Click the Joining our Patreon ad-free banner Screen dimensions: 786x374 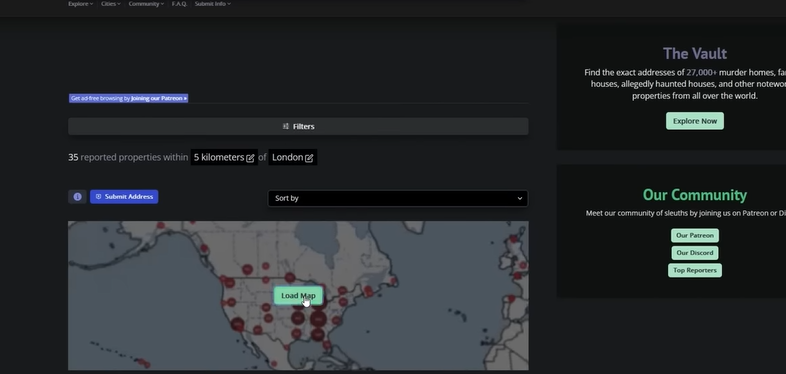128,98
